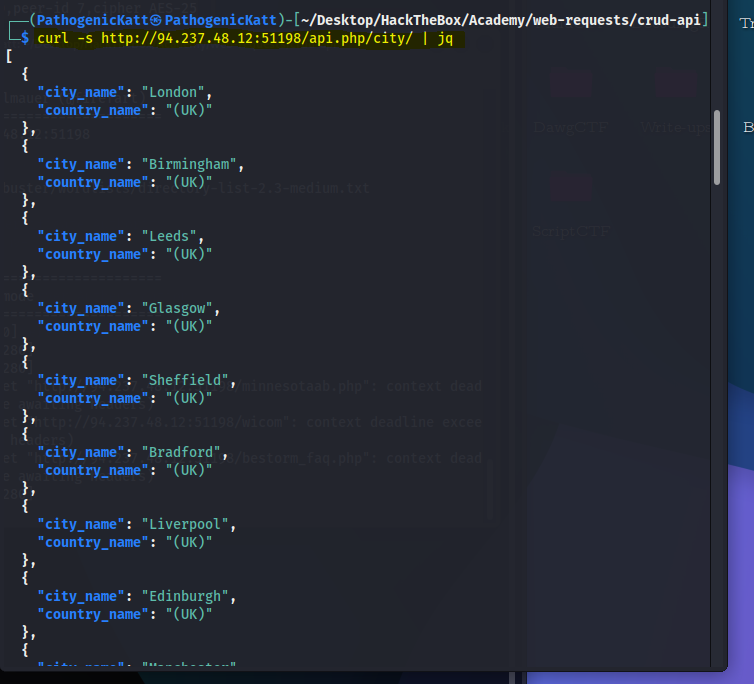This screenshot has height=684, width=754.
Task: Click the URL http://94.237.48.12:51198/api.php/city/
Action: point(257,38)
